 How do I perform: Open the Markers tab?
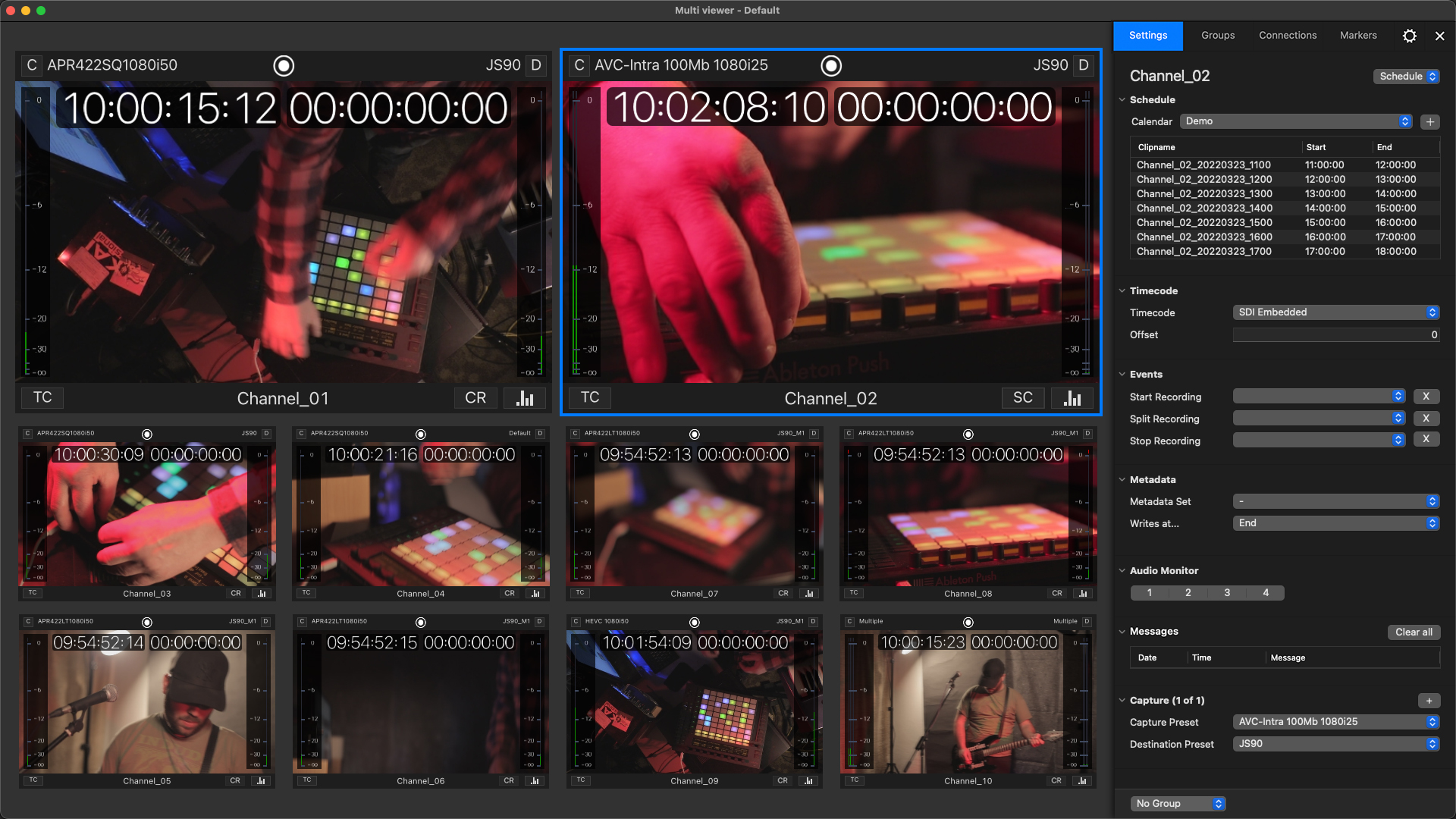click(x=1358, y=36)
